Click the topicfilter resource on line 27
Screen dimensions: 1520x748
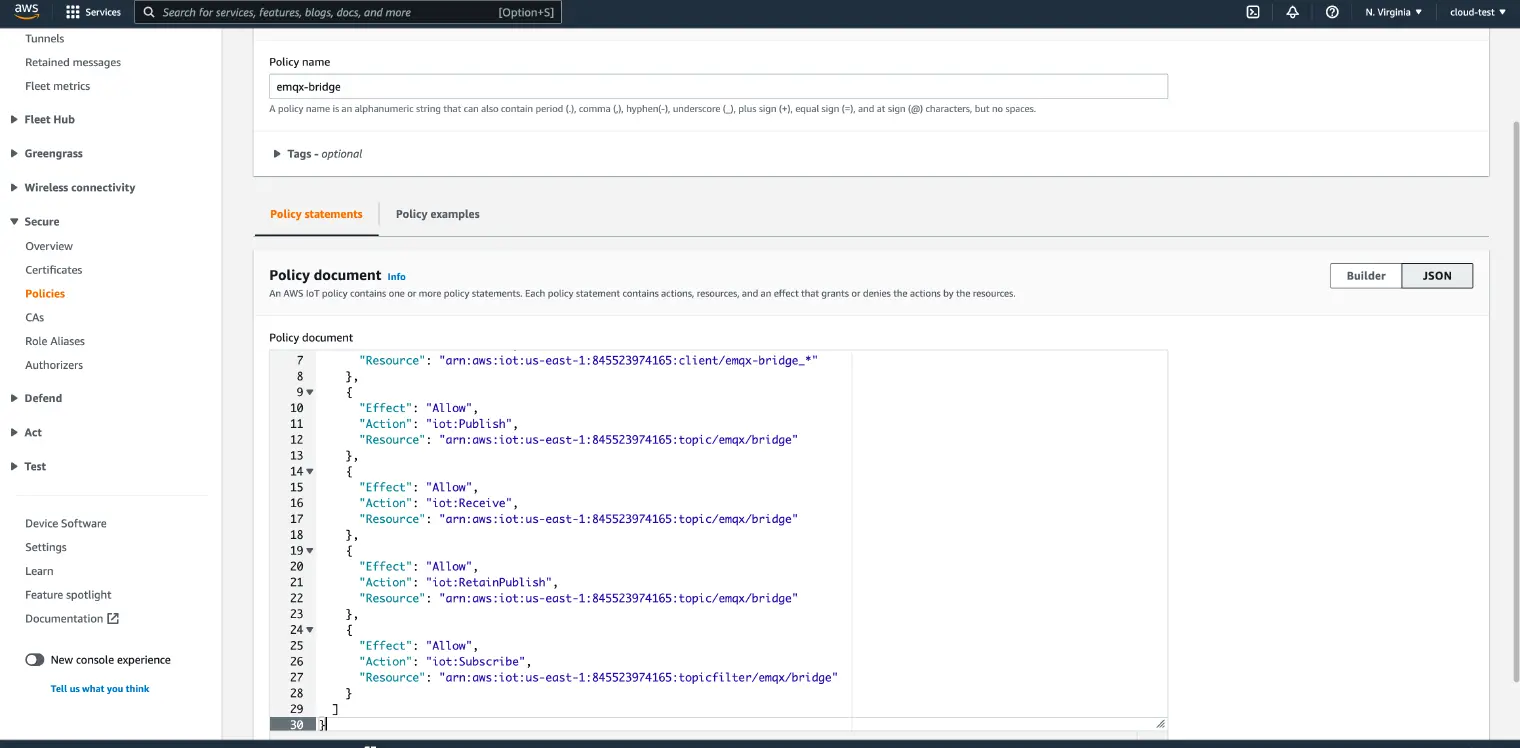click(x=638, y=677)
